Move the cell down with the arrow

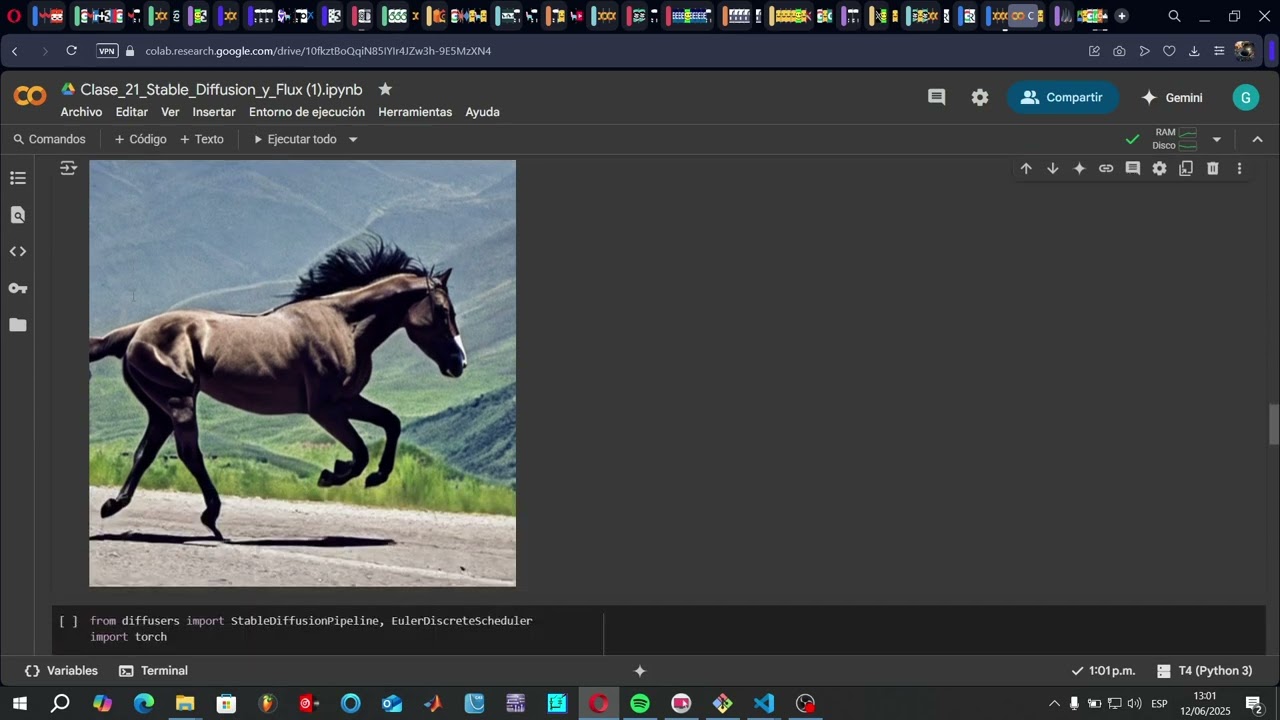pos(1053,169)
